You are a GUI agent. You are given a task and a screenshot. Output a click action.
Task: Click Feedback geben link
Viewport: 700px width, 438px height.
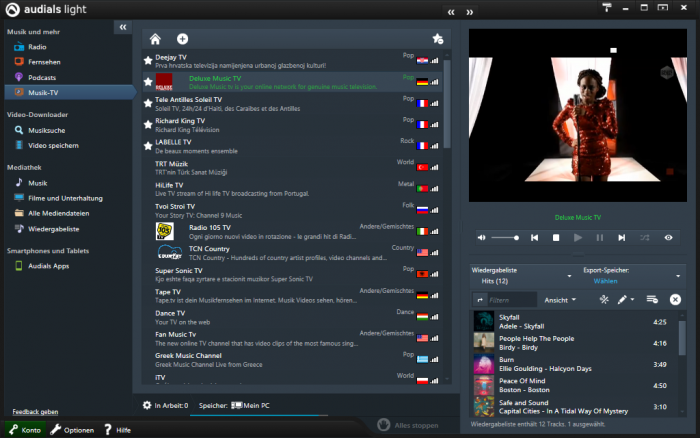[35, 412]
